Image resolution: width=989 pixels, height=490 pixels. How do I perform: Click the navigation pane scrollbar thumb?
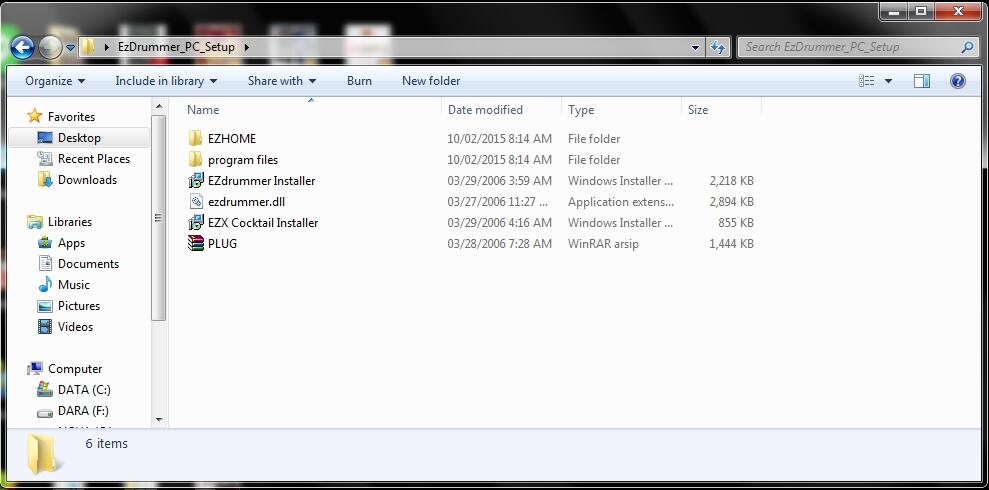158,218
